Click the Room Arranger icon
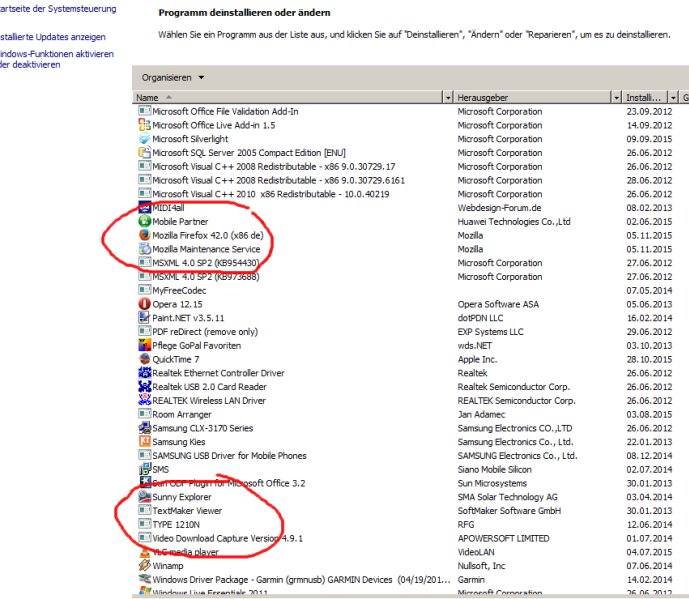Image resolution: width=689 pixels, height=599 pixels. pyautogui.click(x=145, y=414)
